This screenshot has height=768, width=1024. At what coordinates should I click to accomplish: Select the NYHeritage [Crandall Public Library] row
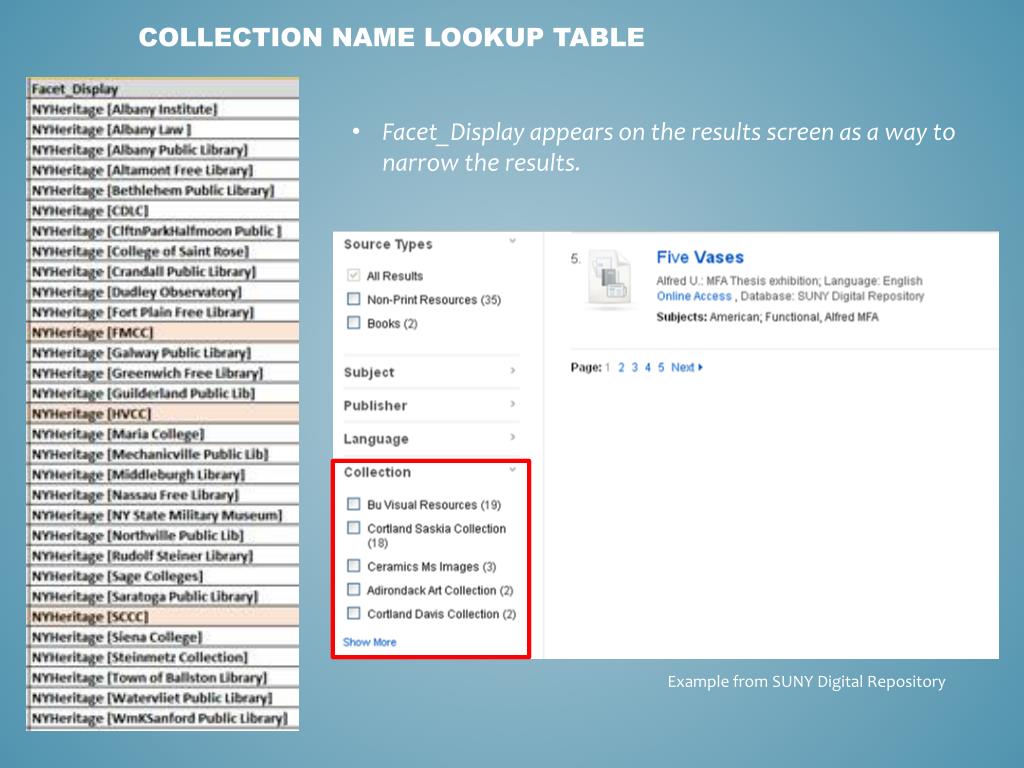point(163,271)
